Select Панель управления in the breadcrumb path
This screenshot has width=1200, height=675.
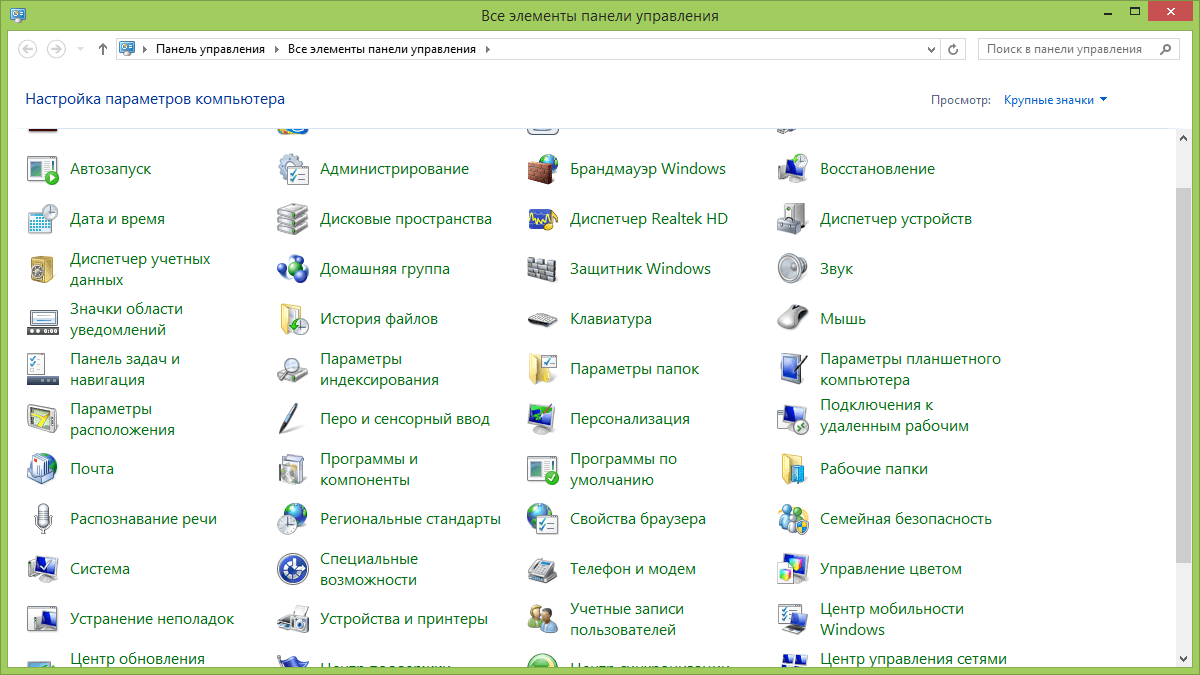(x=210, y=49)
